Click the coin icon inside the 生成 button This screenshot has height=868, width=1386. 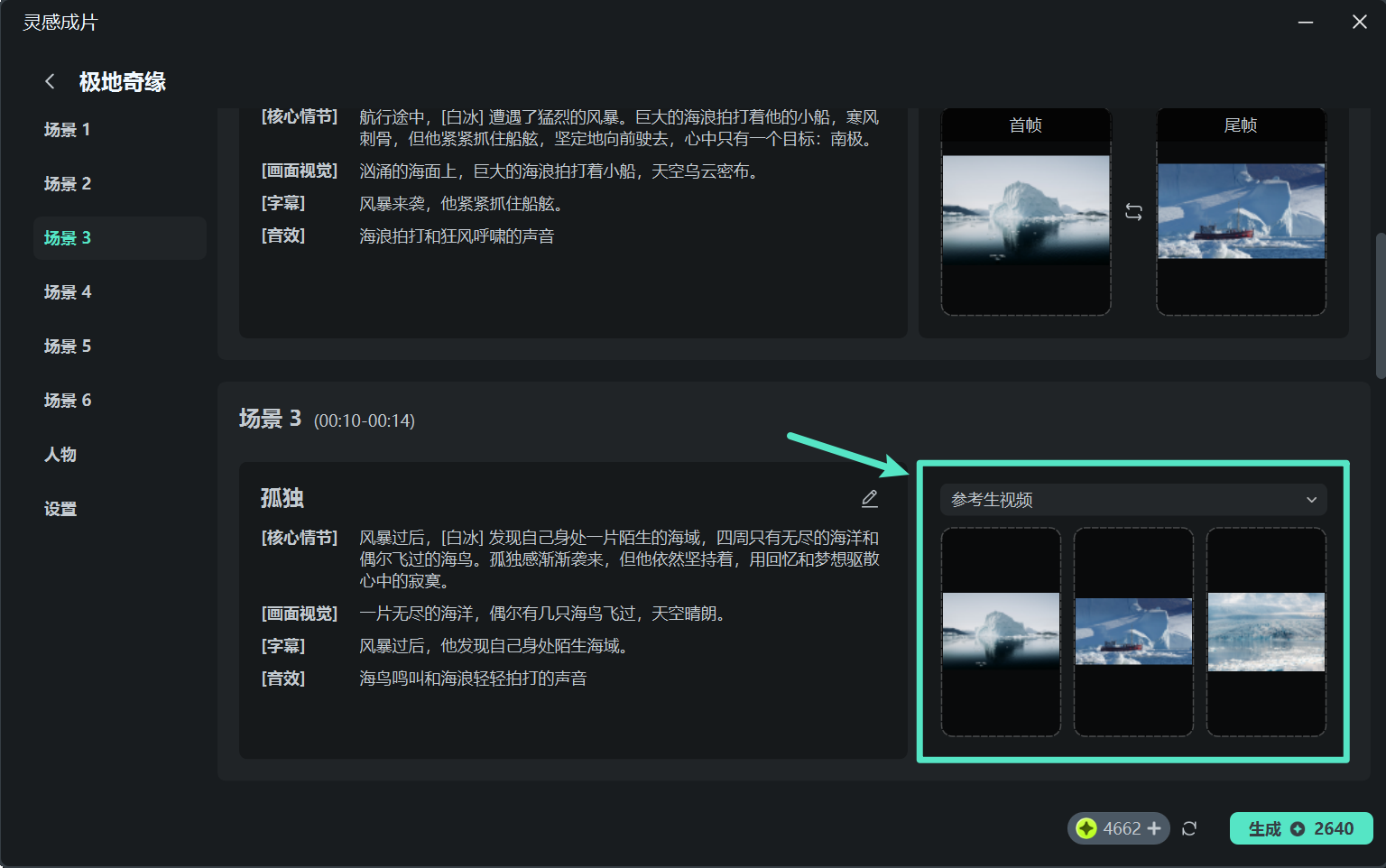pos(1298,827)
